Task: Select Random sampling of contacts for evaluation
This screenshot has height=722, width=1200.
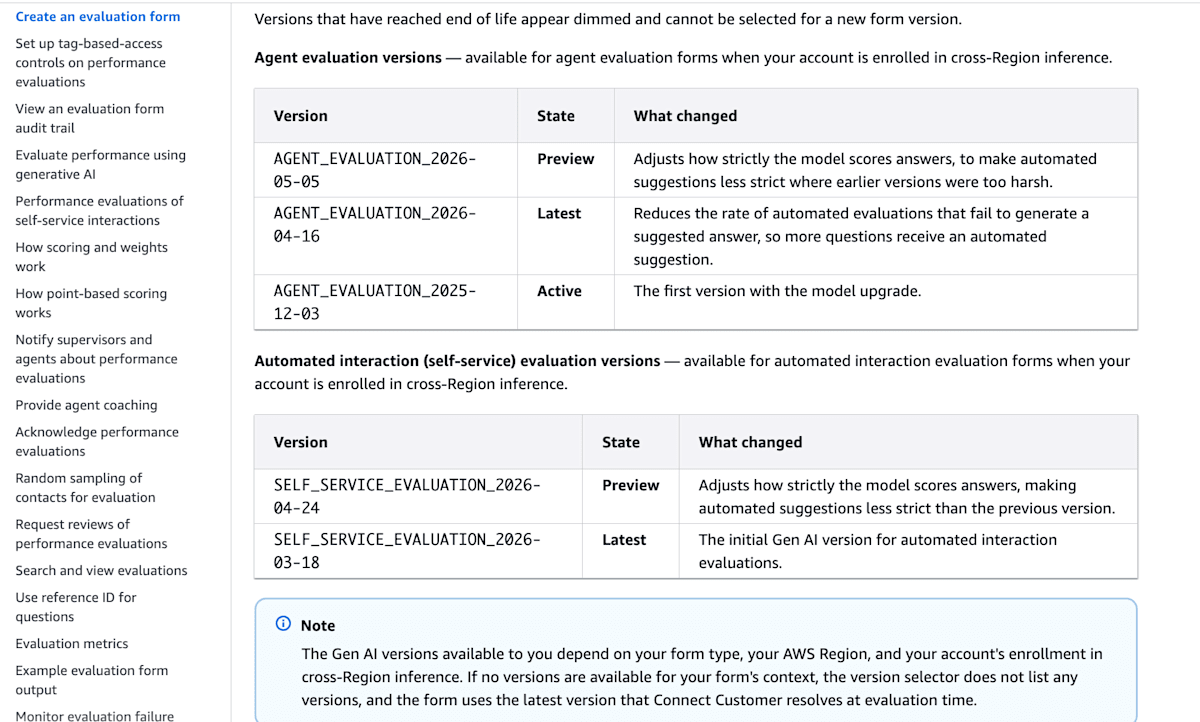Action: coord(85,487)
